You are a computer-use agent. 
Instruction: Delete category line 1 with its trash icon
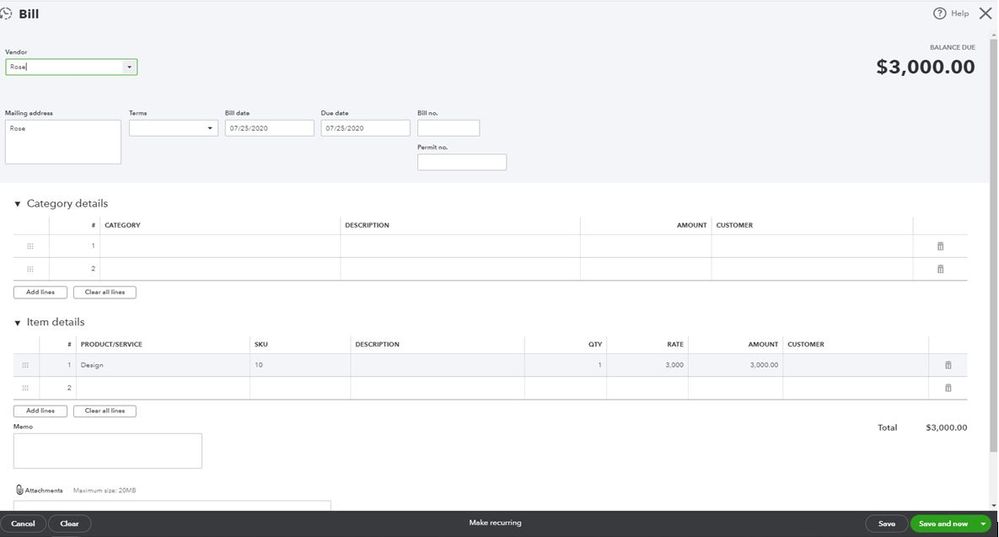940,246
